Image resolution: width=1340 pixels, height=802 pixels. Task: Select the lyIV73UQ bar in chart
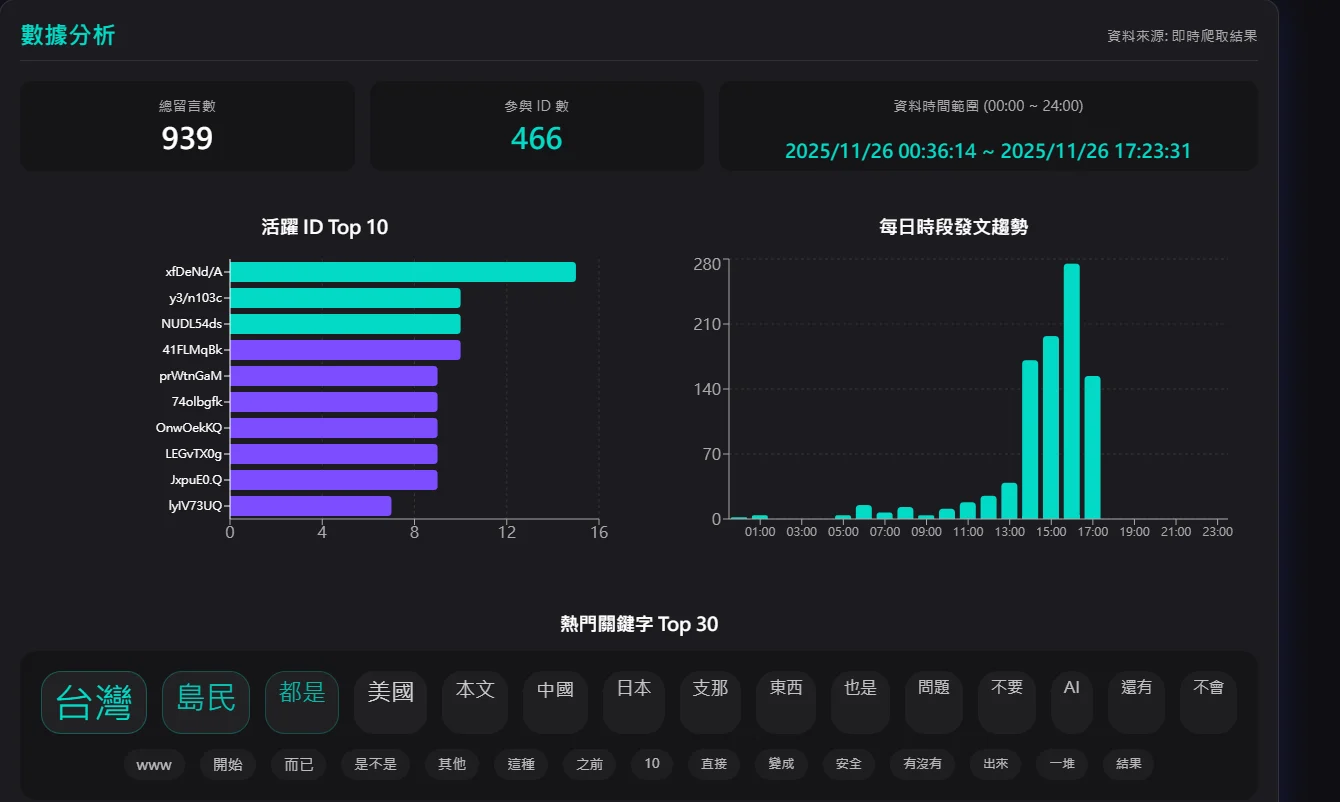click(311, 506)
